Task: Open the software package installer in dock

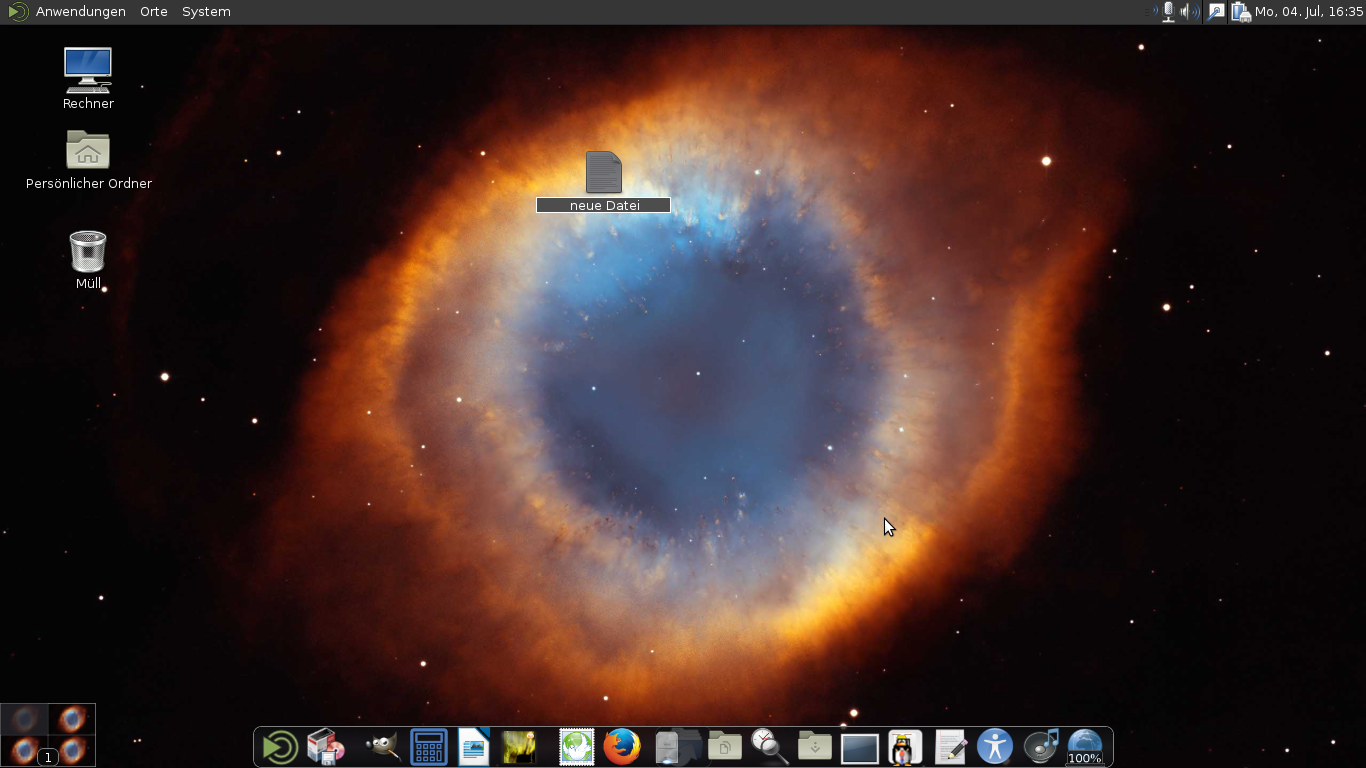Action: click(x=325, y=747)
